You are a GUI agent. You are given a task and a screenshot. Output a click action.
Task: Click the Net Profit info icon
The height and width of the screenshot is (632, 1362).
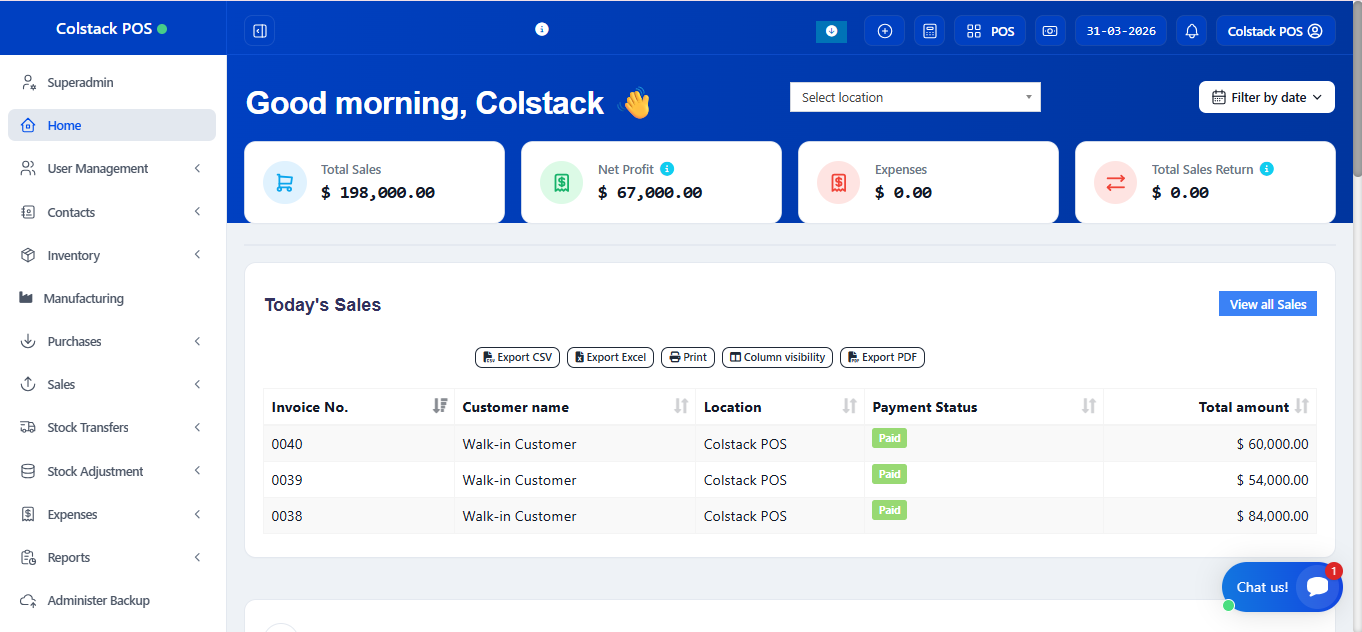click(667, 169)
